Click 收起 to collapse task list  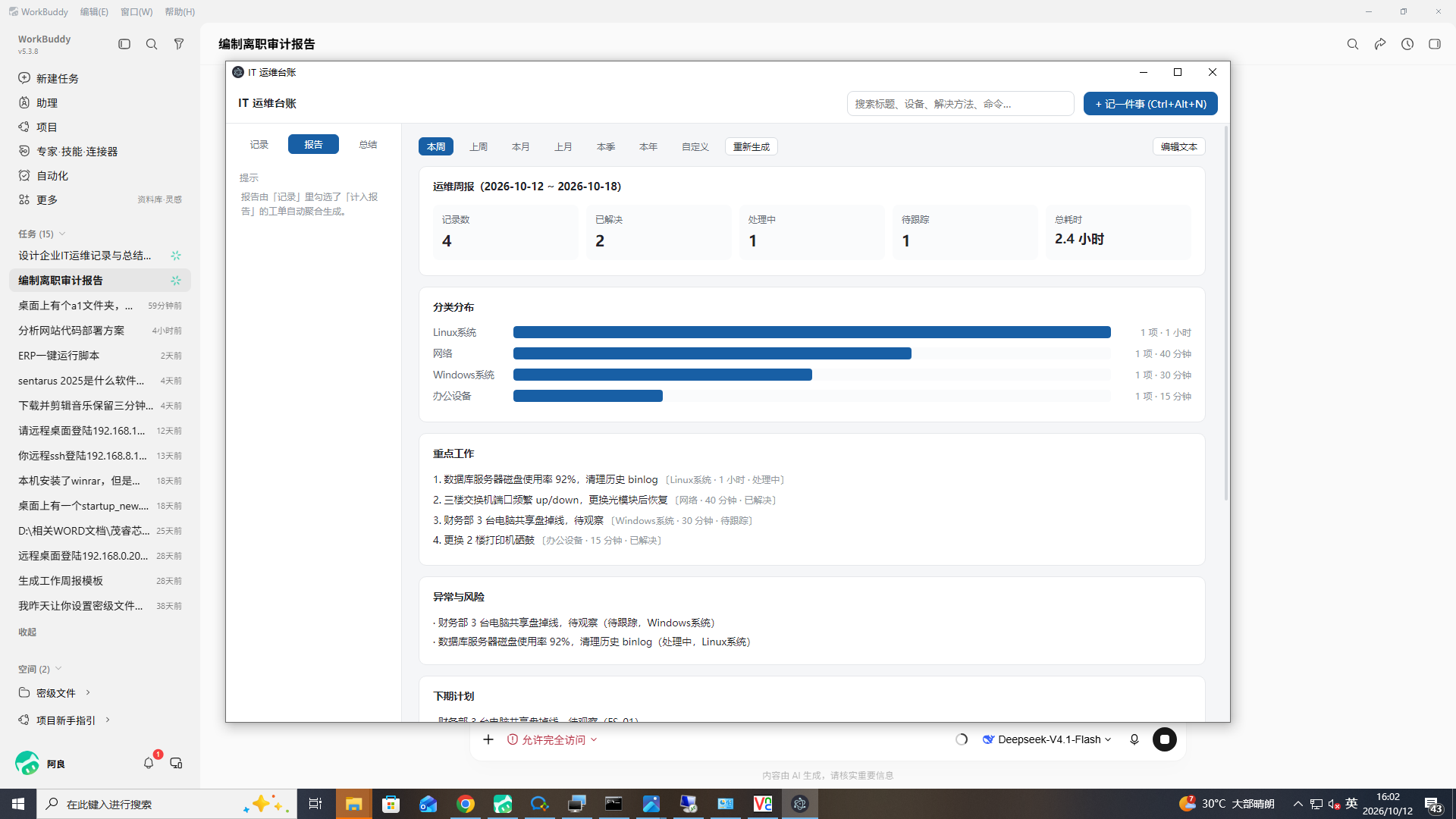pos(27,632)
